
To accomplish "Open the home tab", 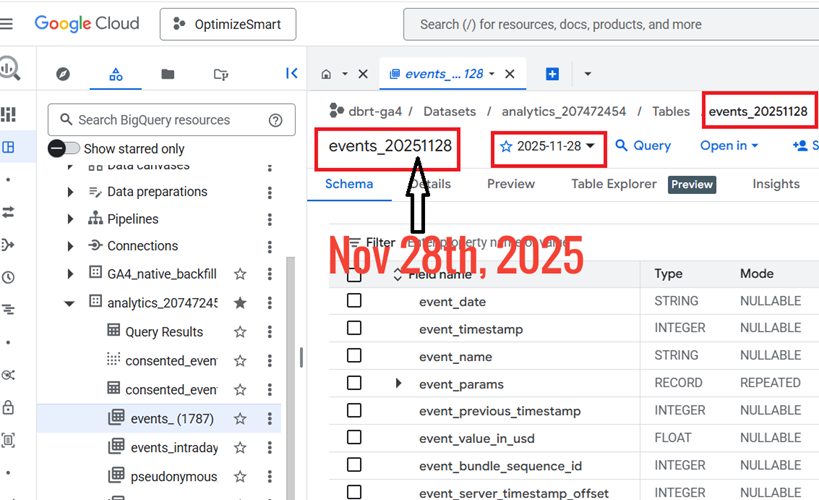I will click(326, 74).
